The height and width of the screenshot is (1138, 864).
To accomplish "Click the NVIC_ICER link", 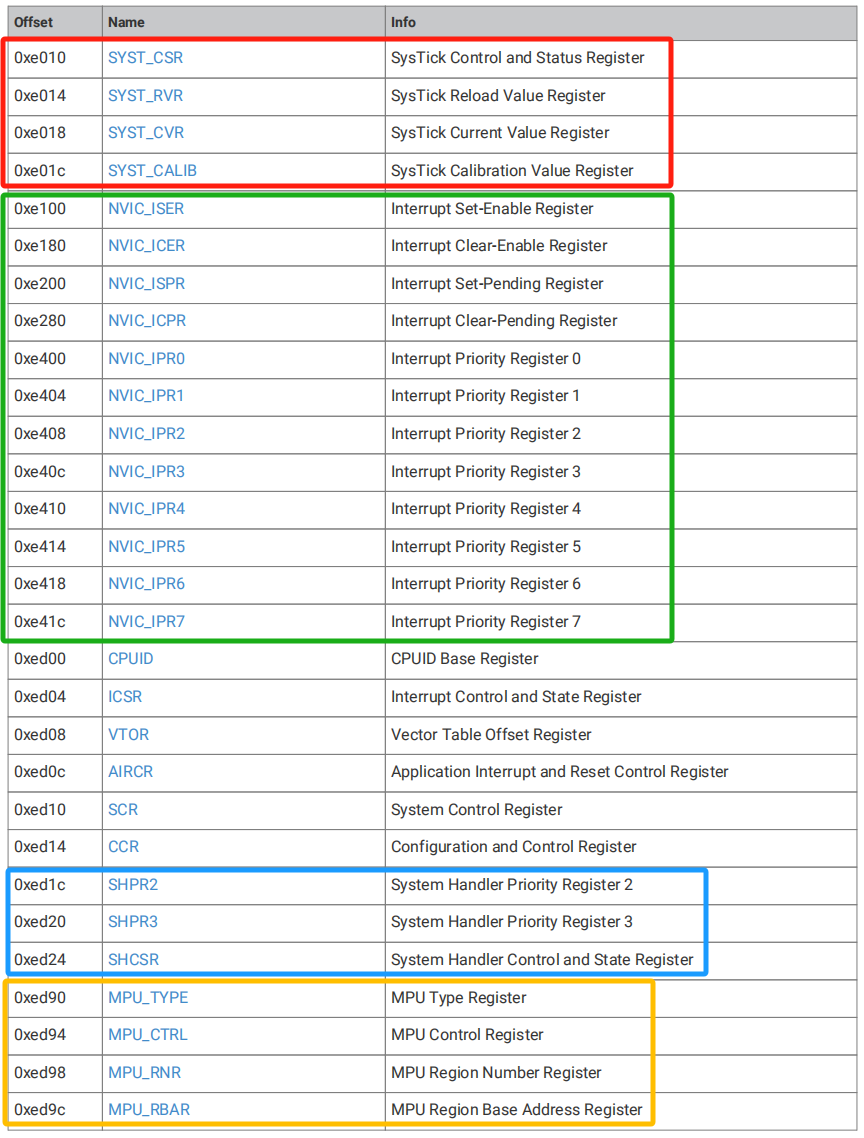I will [147, 246].
